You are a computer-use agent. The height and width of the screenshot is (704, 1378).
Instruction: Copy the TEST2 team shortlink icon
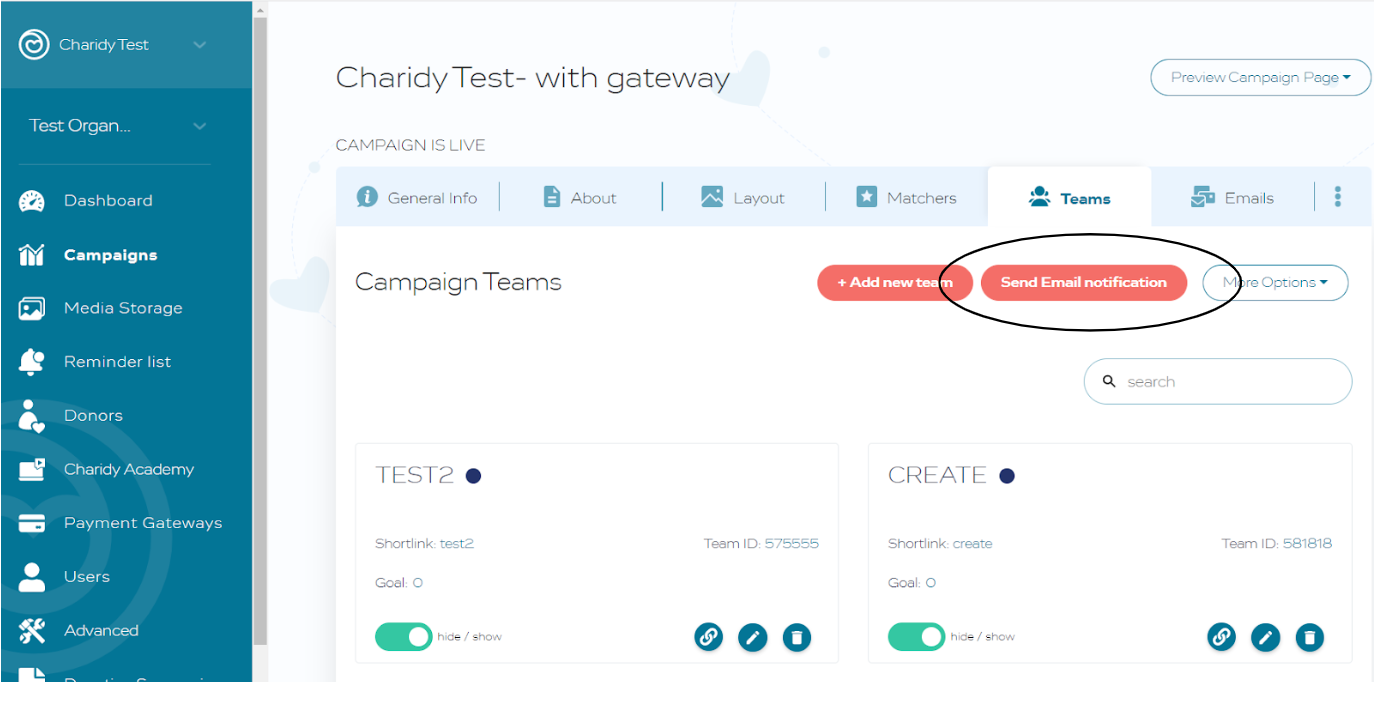pyautogui.click(x=709, y=636)
